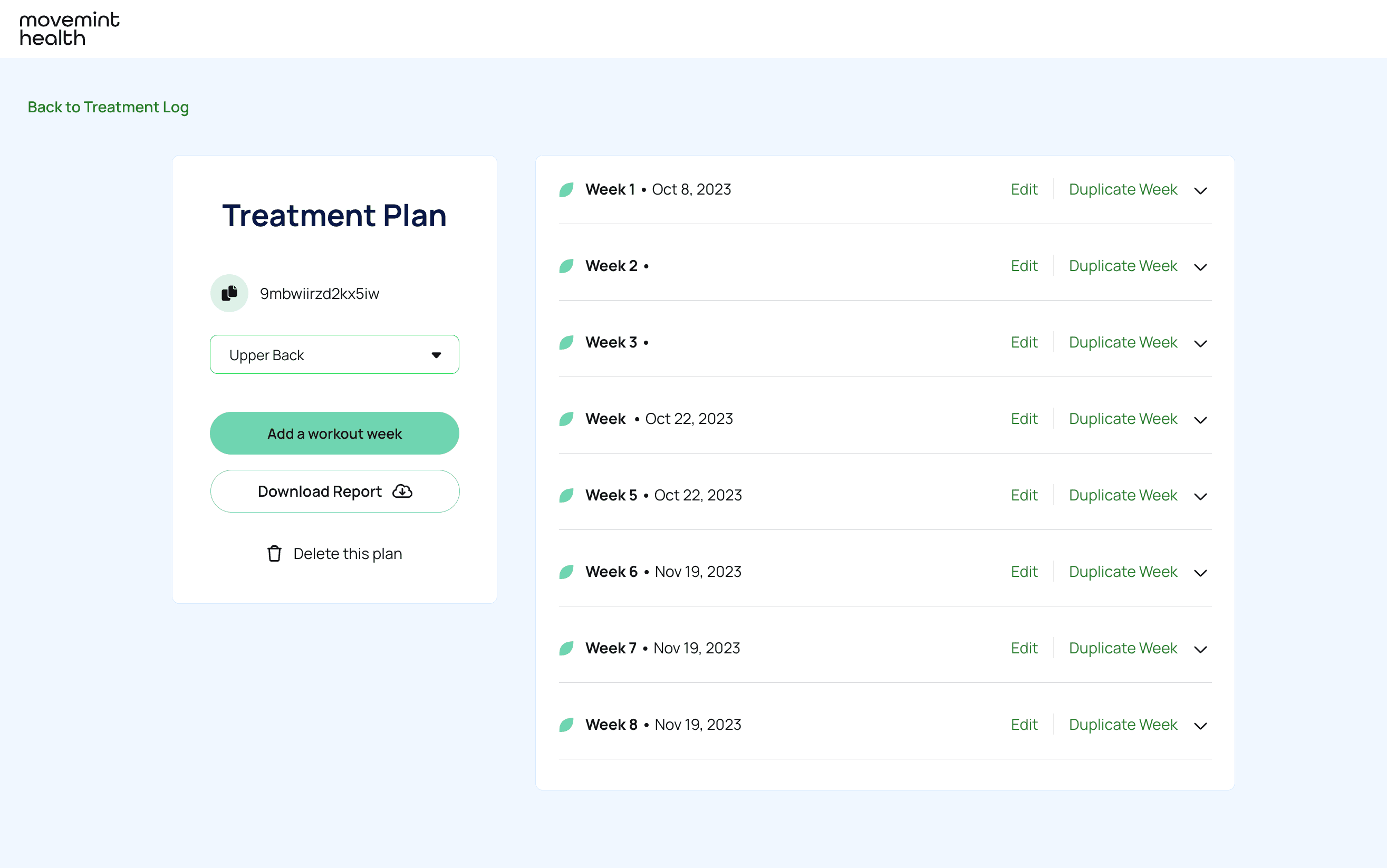Click the leaf icon beside Week 5

[566, 495]
